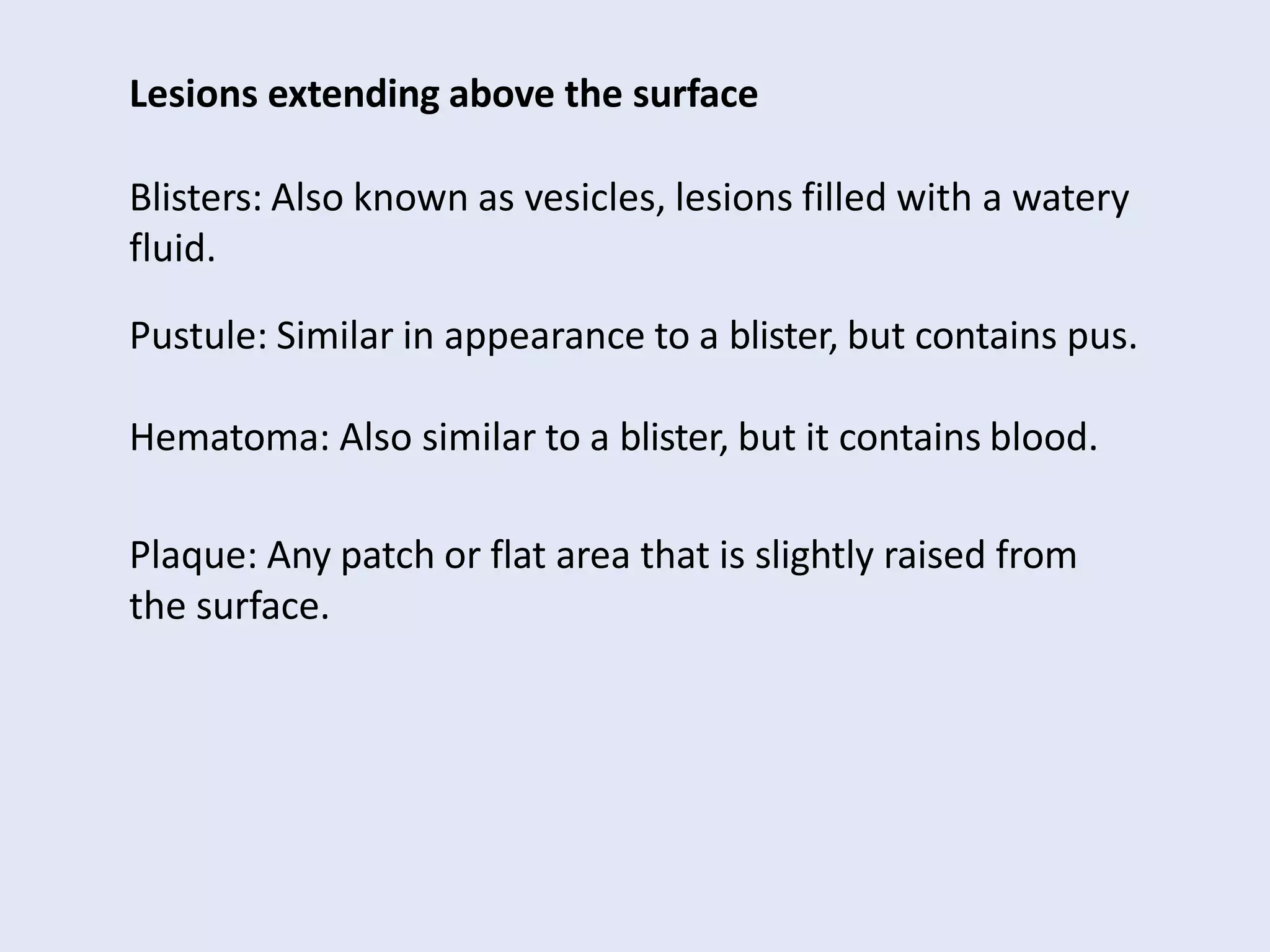Click the term 'Pustule:' on the slide

tap(198, 335)
